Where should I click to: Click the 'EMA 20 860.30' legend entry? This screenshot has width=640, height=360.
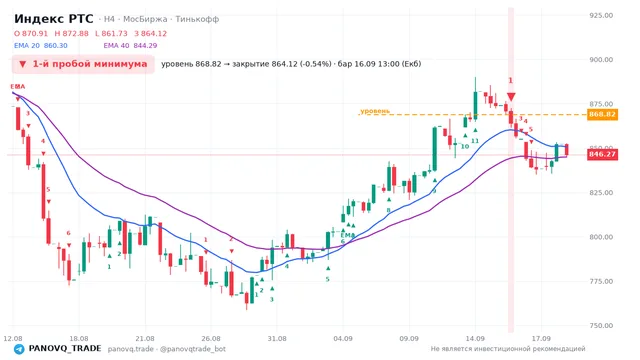click(41, 46)
